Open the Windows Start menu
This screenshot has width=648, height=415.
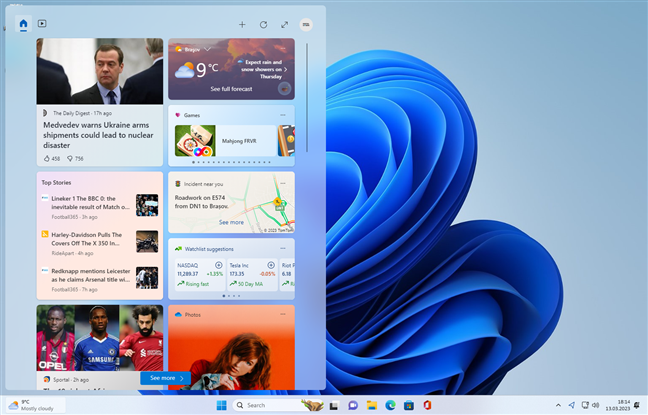[x=222, y=405]
